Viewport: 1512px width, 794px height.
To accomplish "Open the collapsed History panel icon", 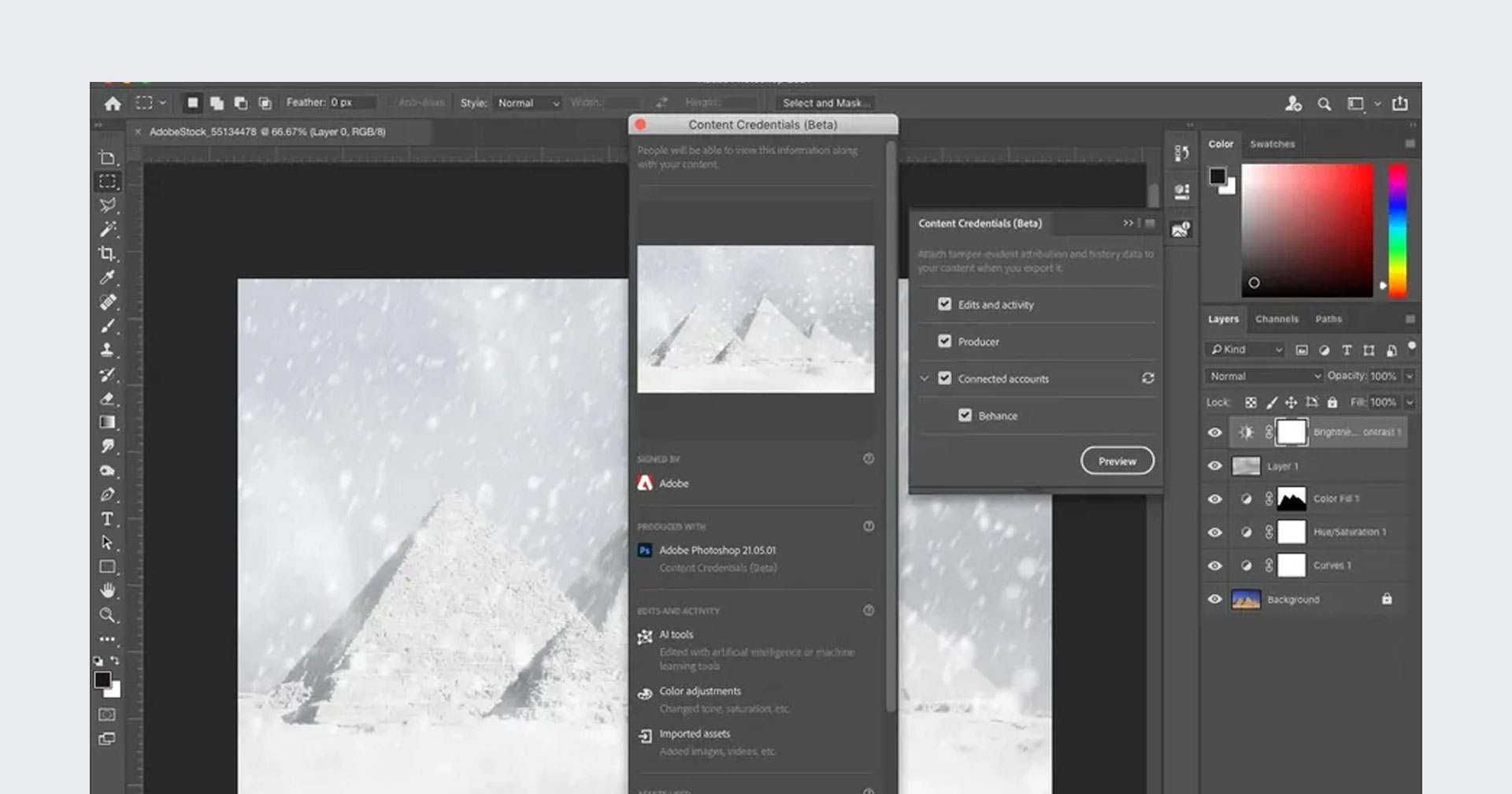I will point(1181,153).
